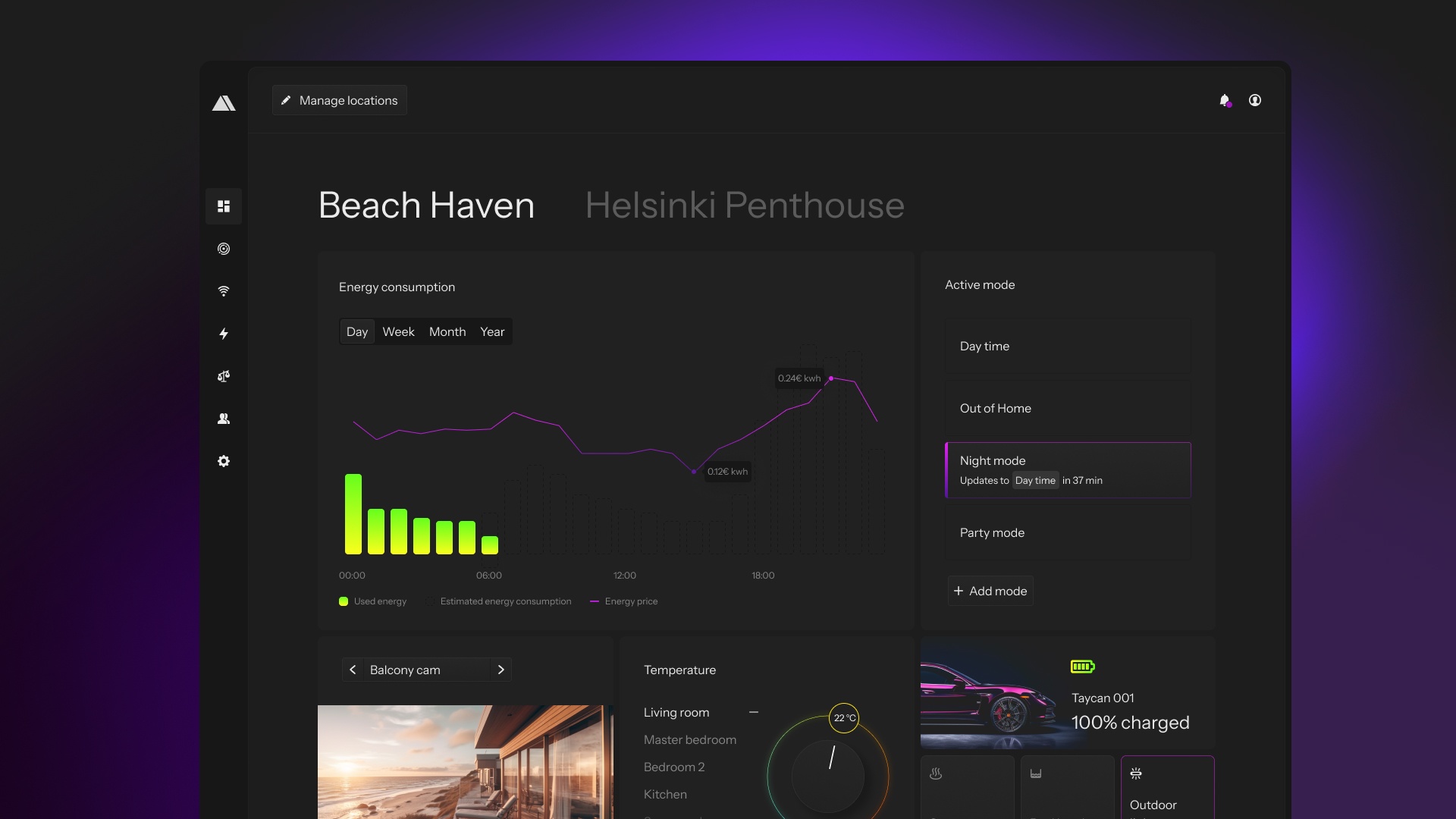Go to previous camera with left chevron

(353, 670)
